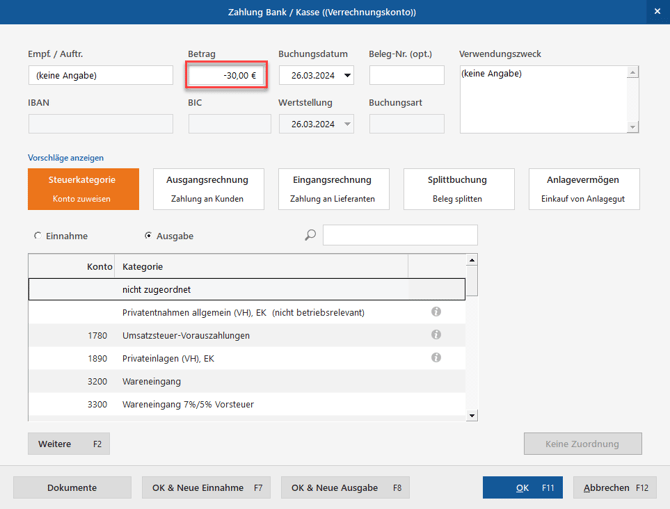Viewport: 670px width, 509px height.
Task: Click into the Betrag amount field
Action: pyautogui.click(x=227, y=75)
